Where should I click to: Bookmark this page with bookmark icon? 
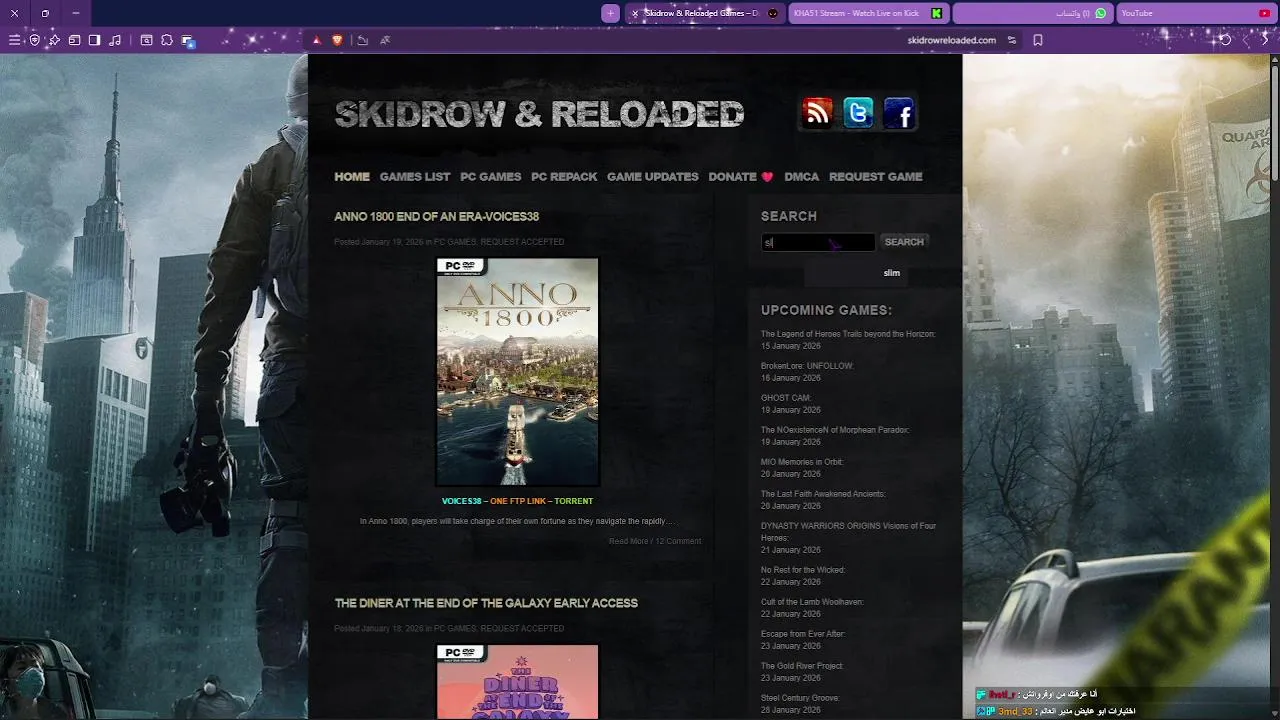pos(1038,40)
